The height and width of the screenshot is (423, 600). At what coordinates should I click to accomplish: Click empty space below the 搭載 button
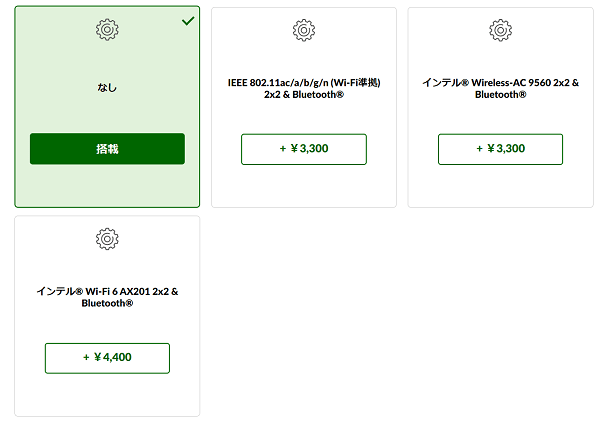[107, 186]
